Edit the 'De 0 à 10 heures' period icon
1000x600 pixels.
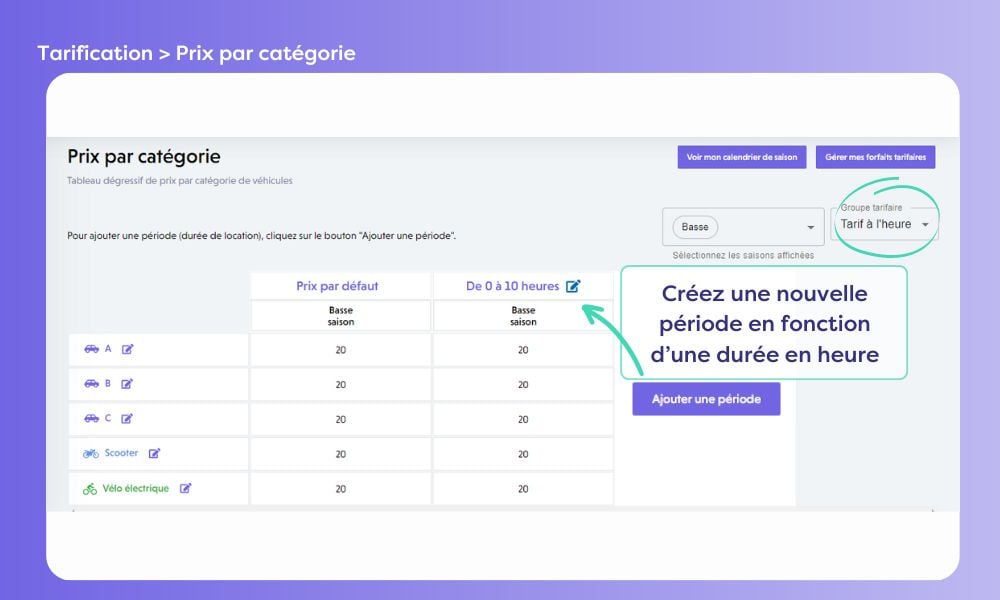573,287
